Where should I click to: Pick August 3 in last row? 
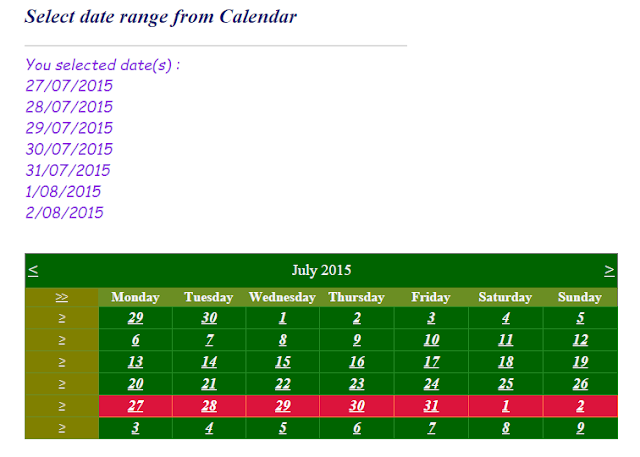pos(136,428)
